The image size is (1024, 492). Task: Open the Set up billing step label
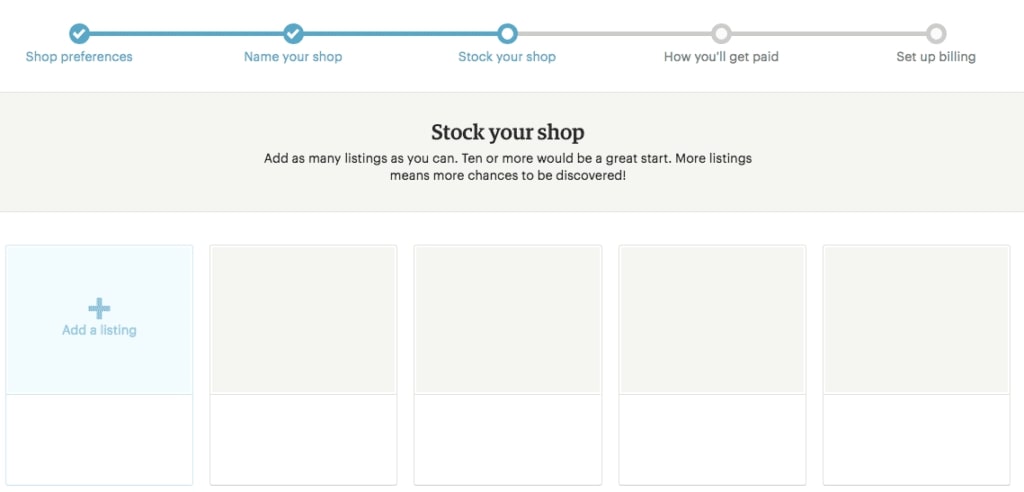tap(935, 57)
